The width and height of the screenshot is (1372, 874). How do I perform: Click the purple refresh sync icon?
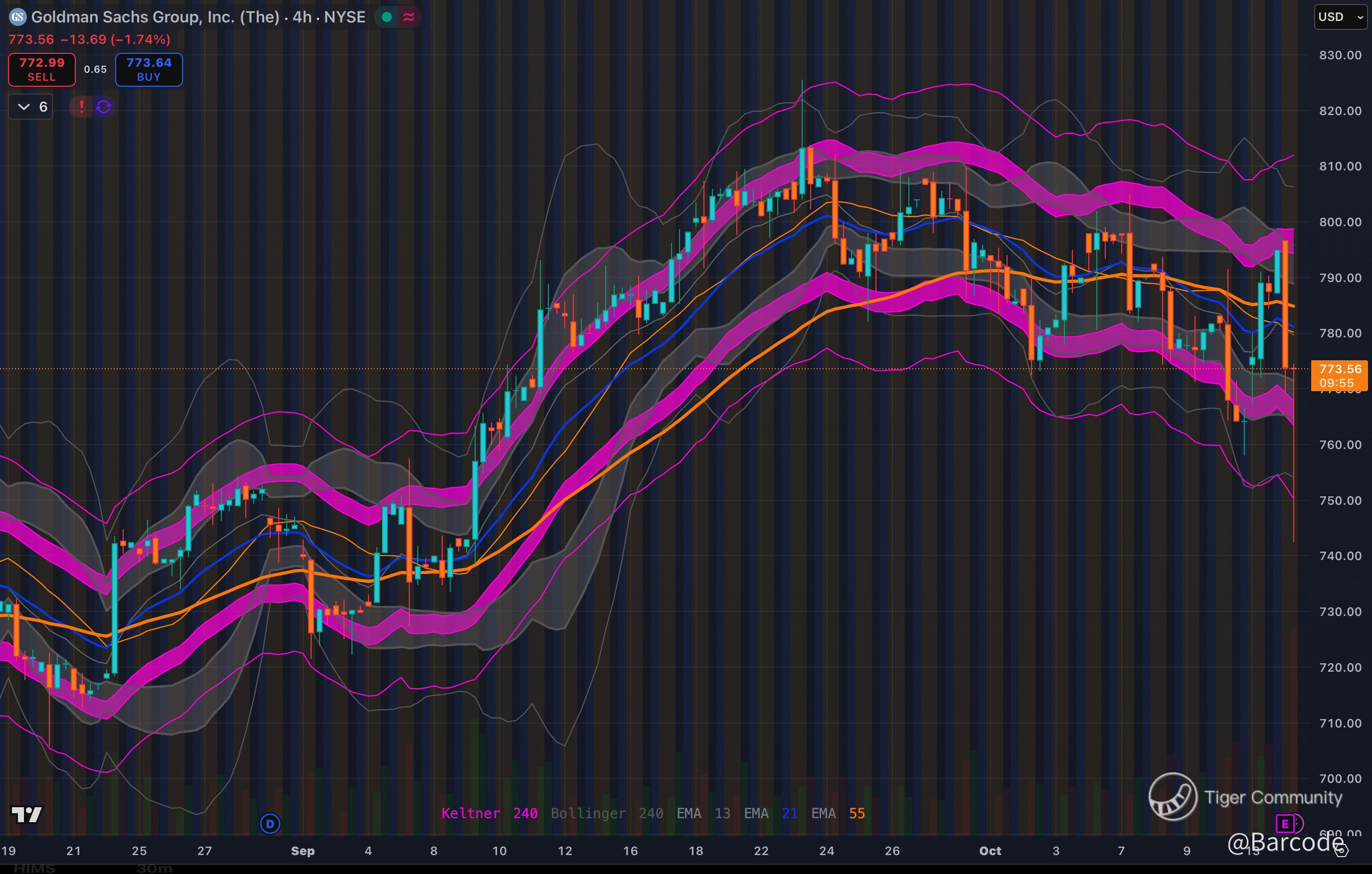[x=104, y=107]
